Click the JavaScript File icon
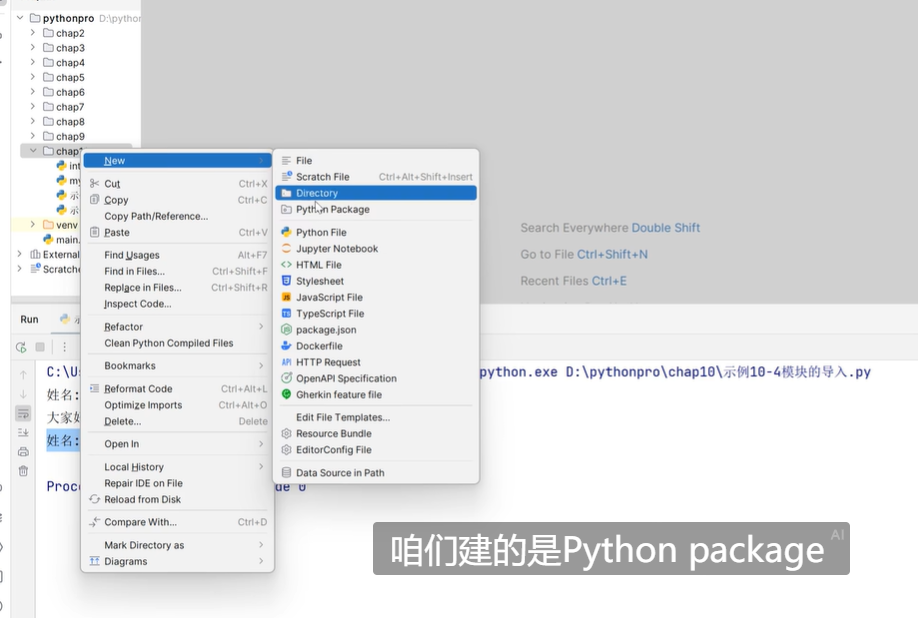The height and width of the screenshot is (618, 918). coord(286,297)
